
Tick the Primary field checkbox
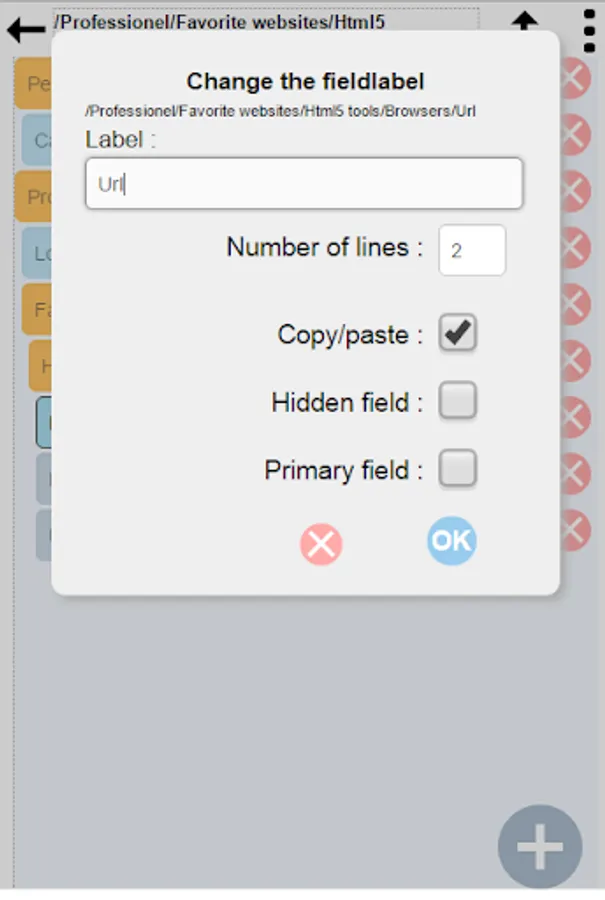[x=458, y=469]
